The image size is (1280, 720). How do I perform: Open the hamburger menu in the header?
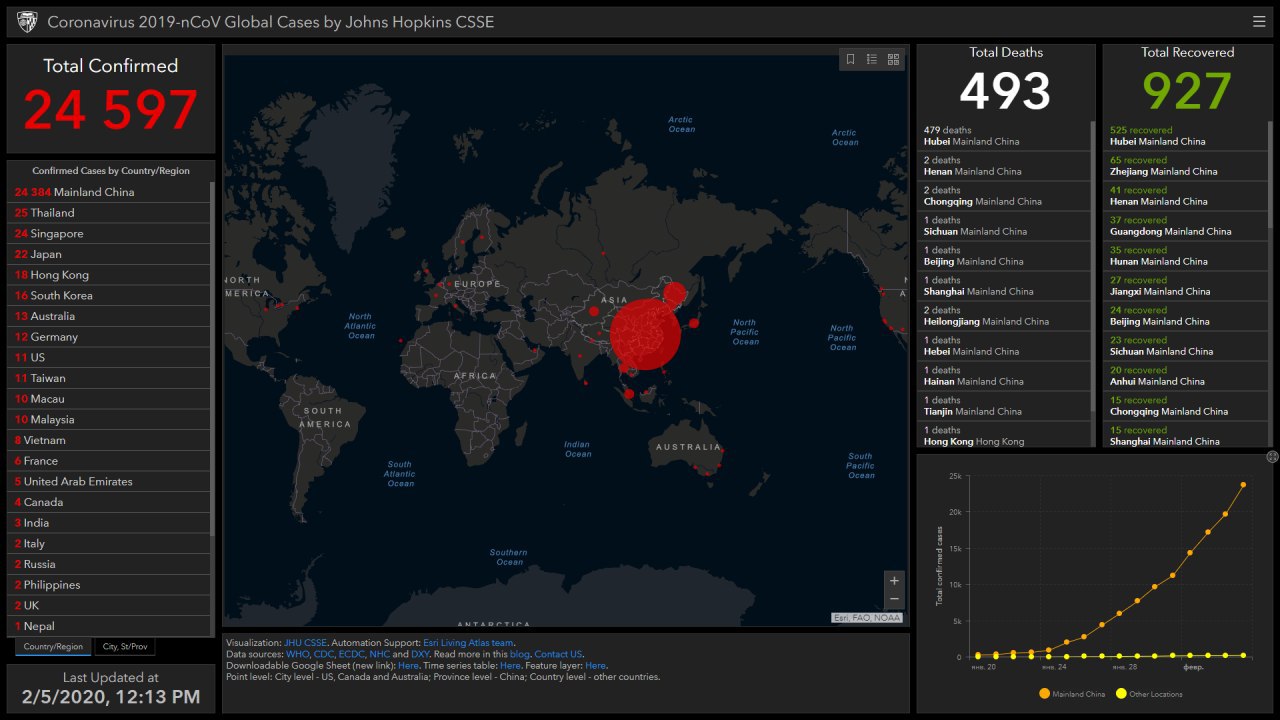click(1259, 21)
